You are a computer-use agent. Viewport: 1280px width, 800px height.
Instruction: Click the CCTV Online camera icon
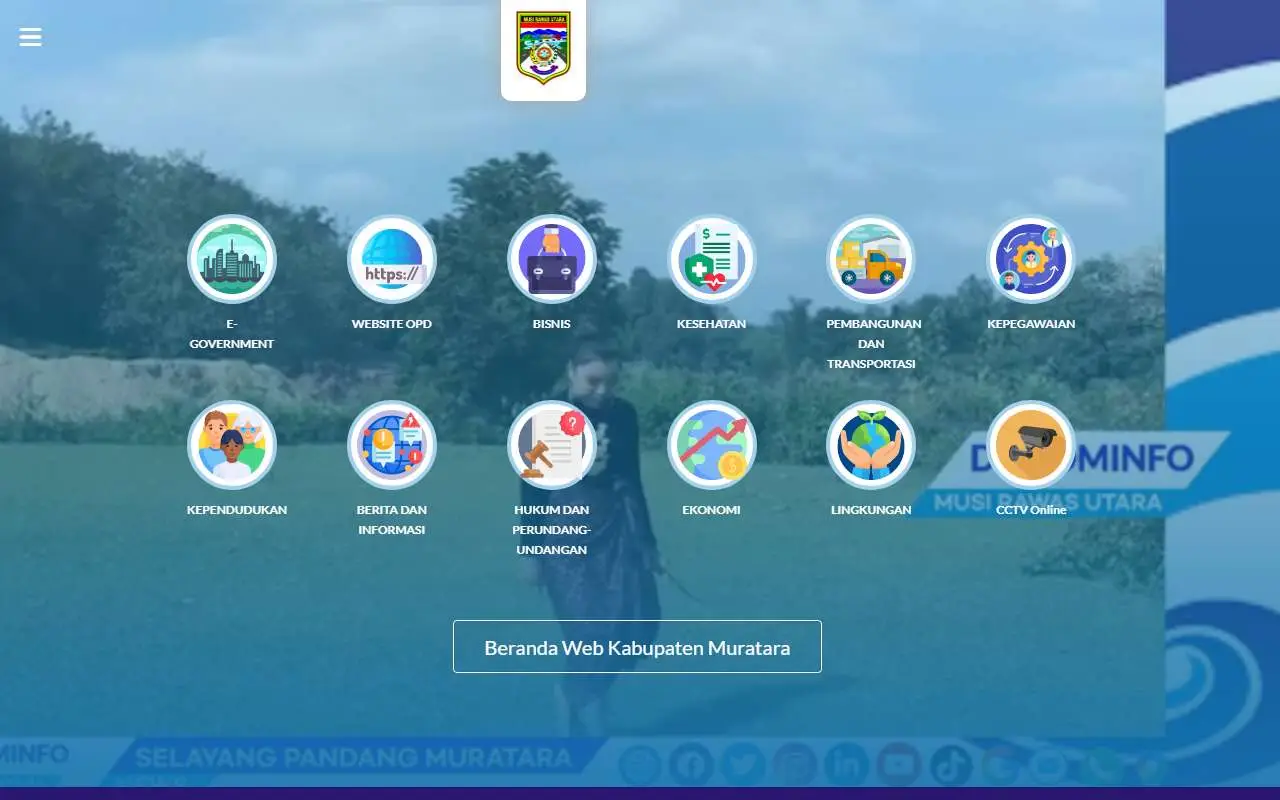(x=1031, y=445)
